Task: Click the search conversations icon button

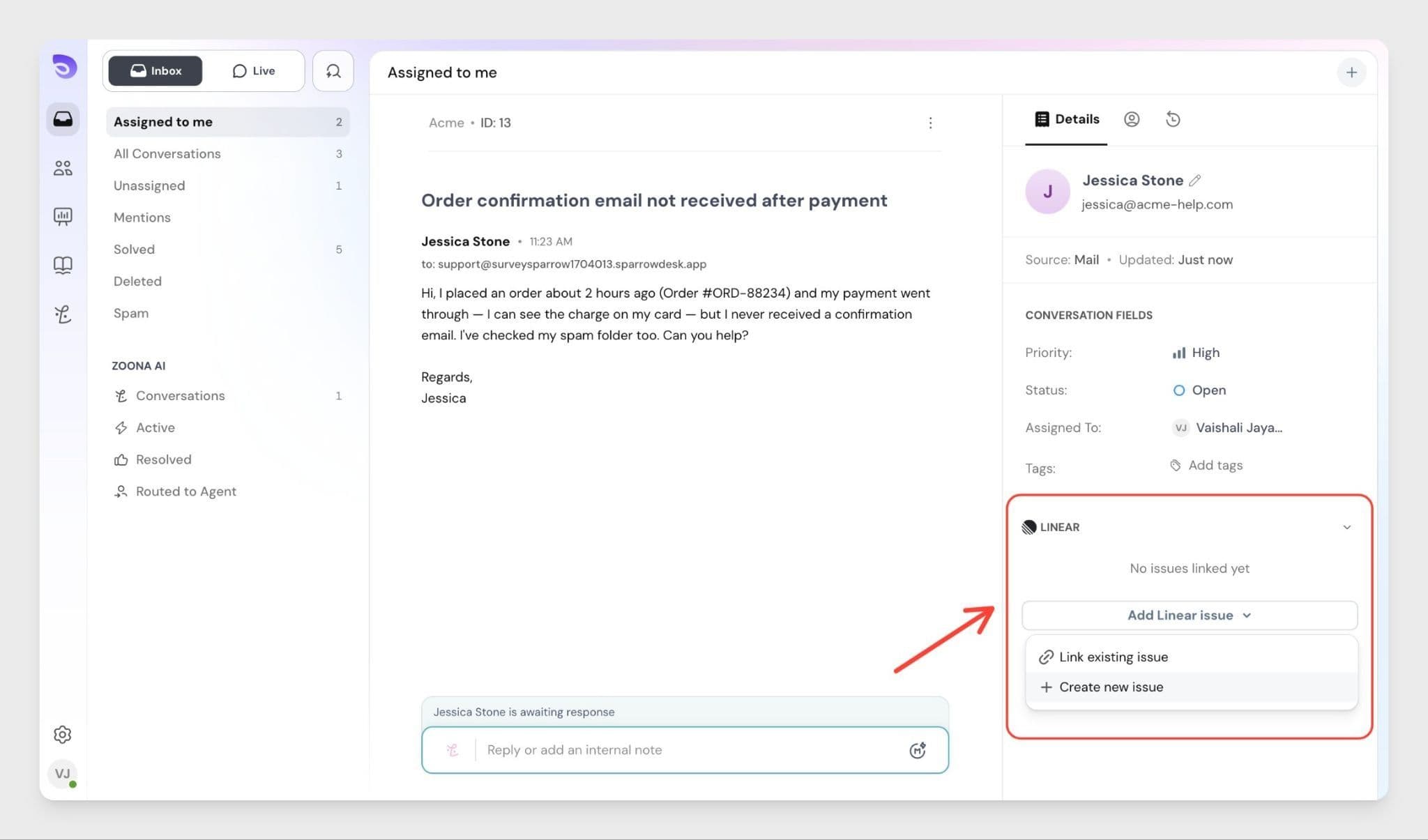Action: coord(333,71)
